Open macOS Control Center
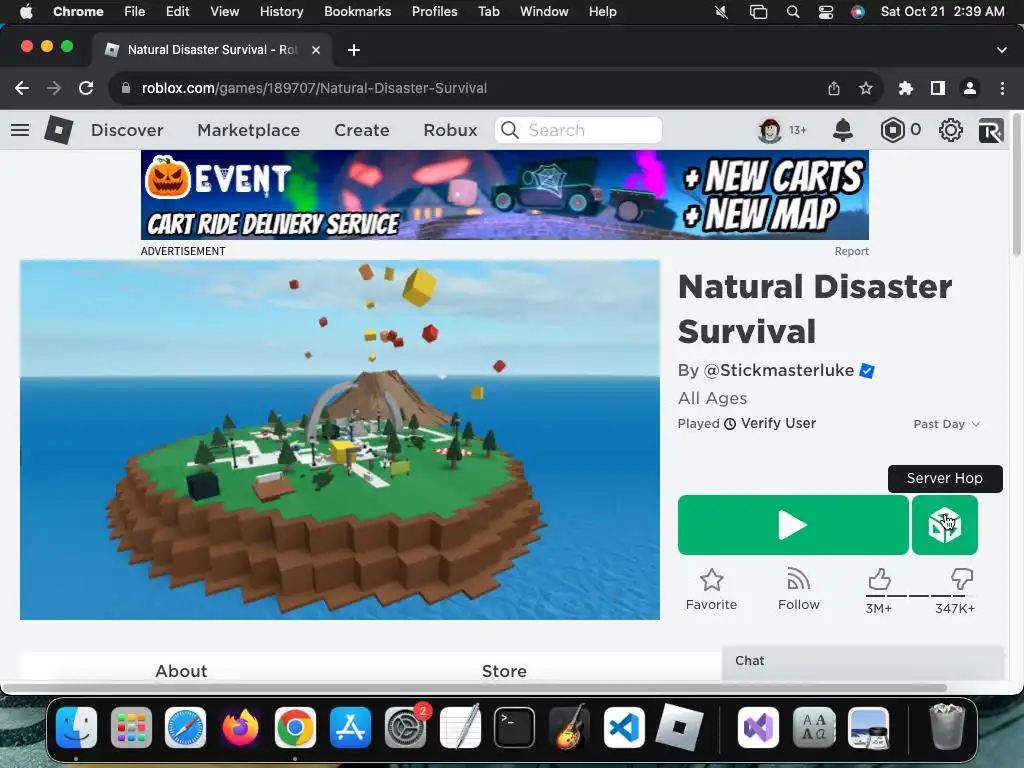 coord(825,12)
